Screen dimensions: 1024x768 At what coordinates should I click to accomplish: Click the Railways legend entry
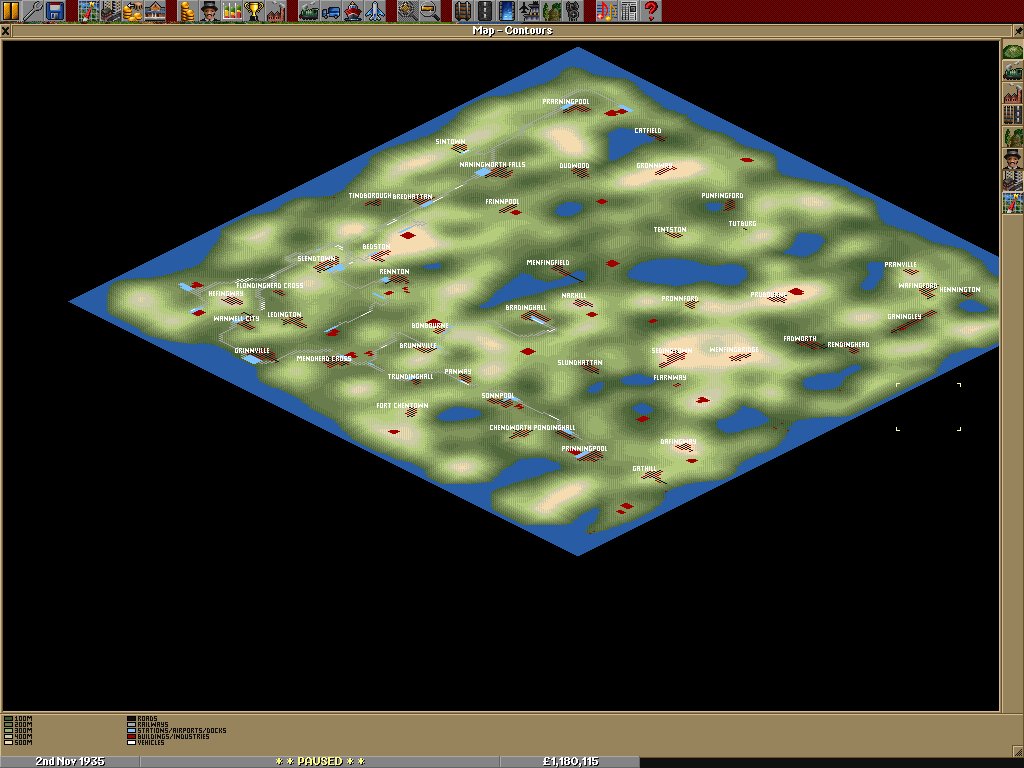click(148, 725)
